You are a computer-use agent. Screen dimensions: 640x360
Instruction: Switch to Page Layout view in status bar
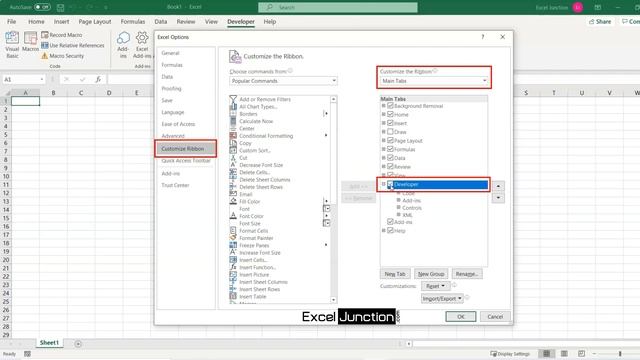click(564, 353)
